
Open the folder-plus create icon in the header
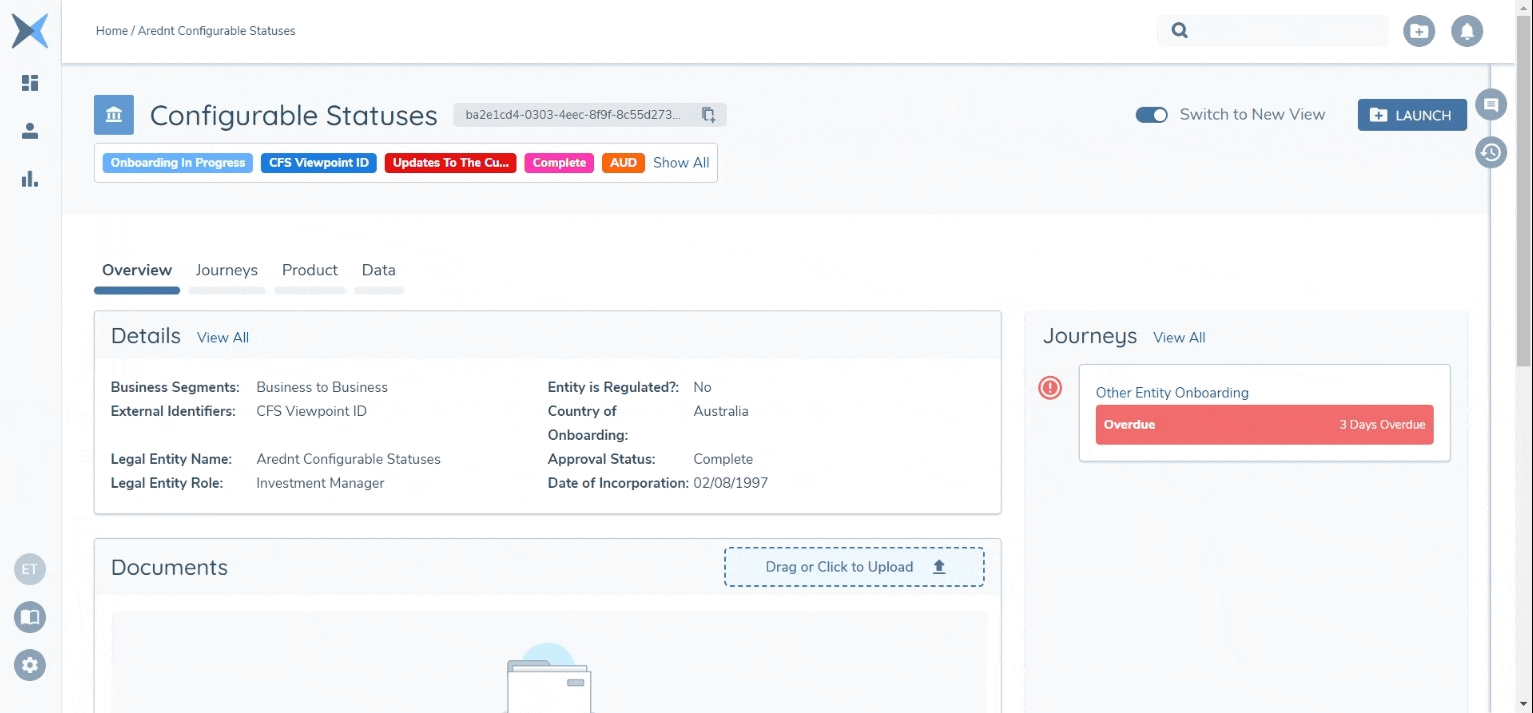[1419, 31]
